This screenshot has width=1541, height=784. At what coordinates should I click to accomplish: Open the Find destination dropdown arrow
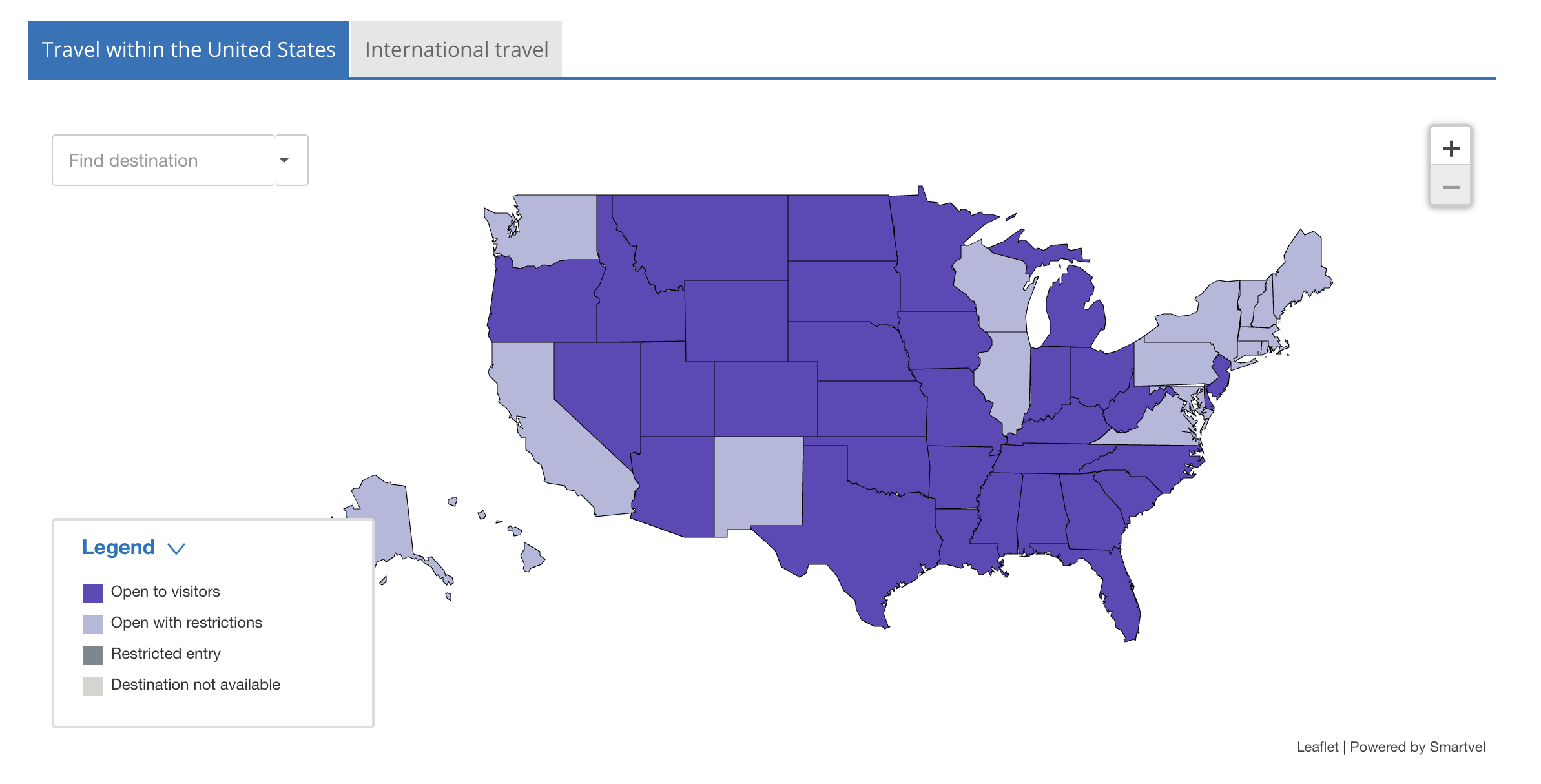(284, 160)
